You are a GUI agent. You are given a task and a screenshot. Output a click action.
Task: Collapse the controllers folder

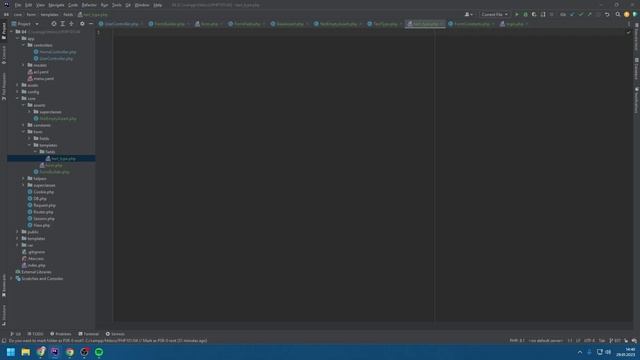(x=24, y=45)
